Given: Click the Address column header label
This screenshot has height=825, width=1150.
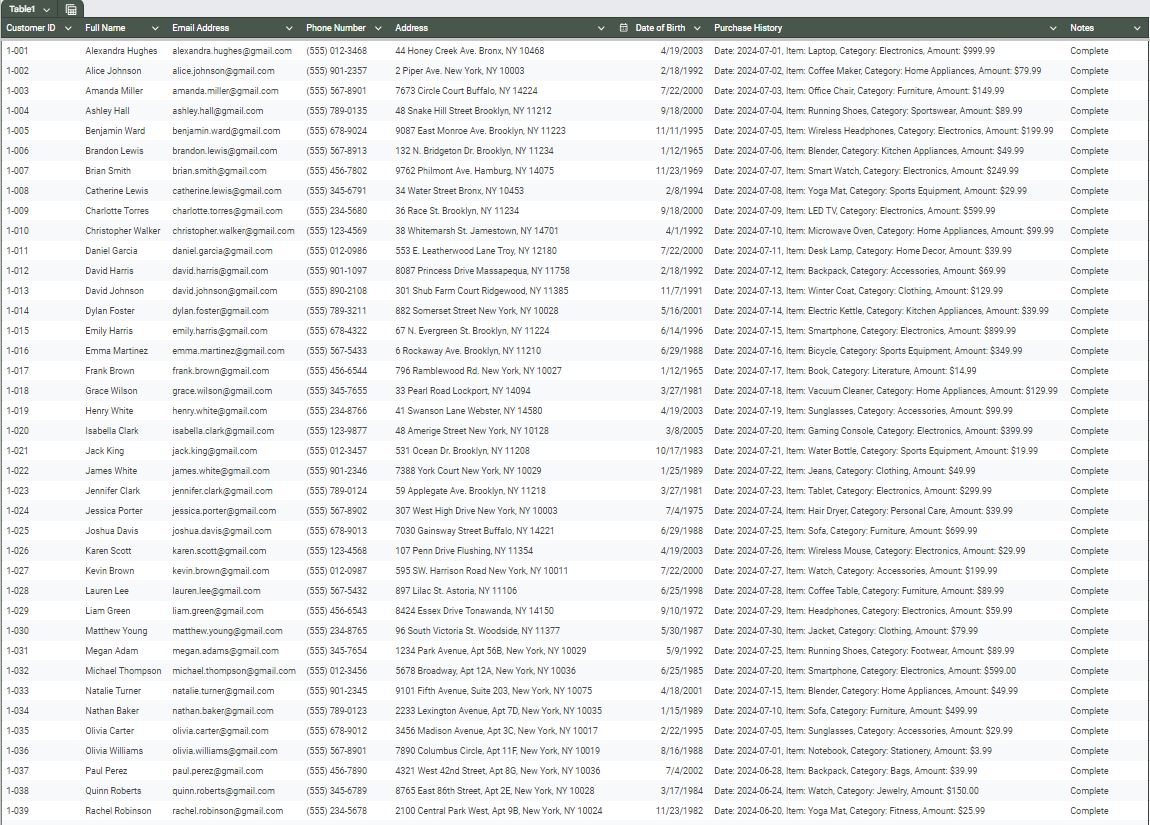Looking at the screenshot, I should click(x=411, y=28).
